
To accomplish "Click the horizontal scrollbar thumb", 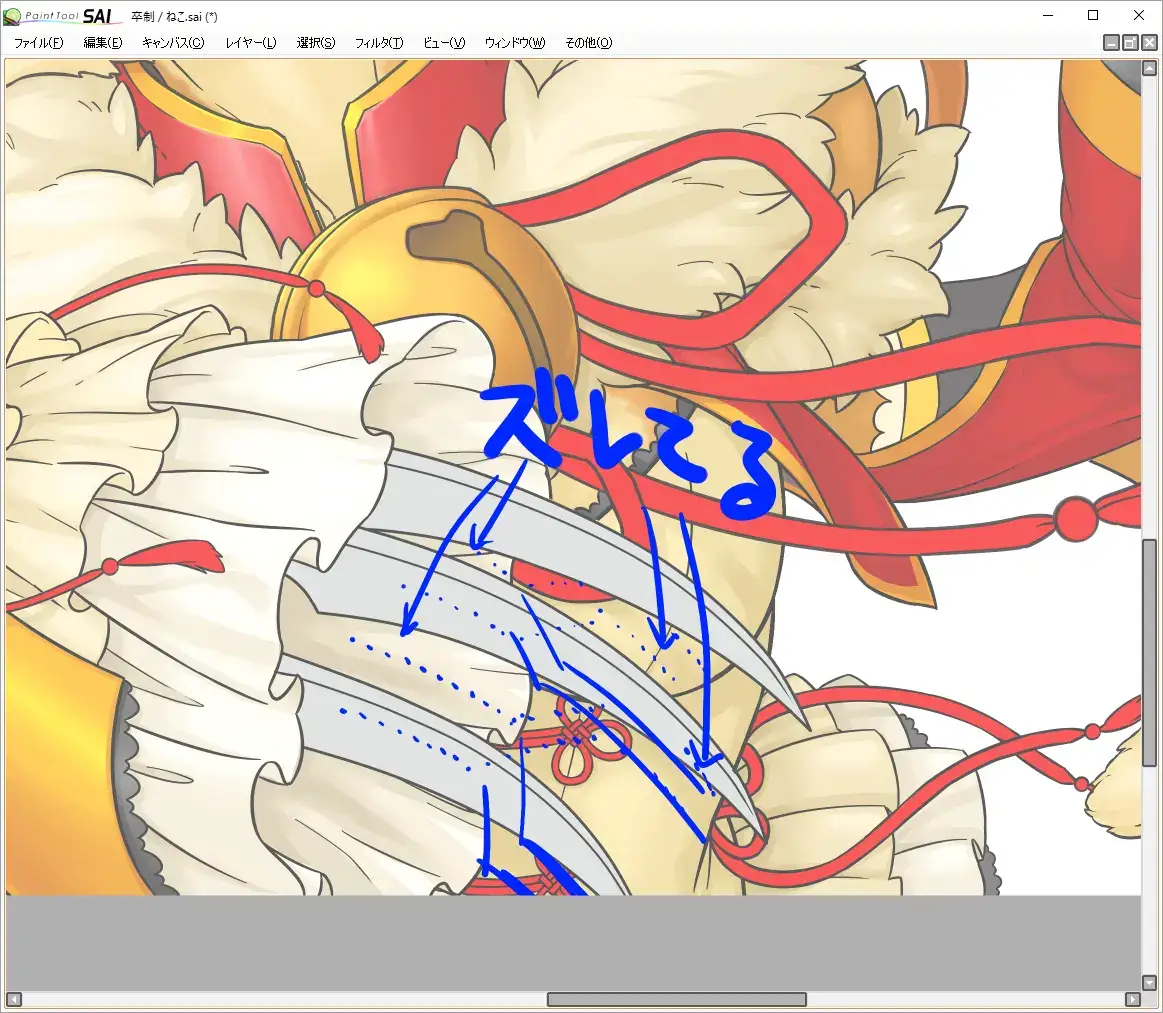I will click(676, 999).
